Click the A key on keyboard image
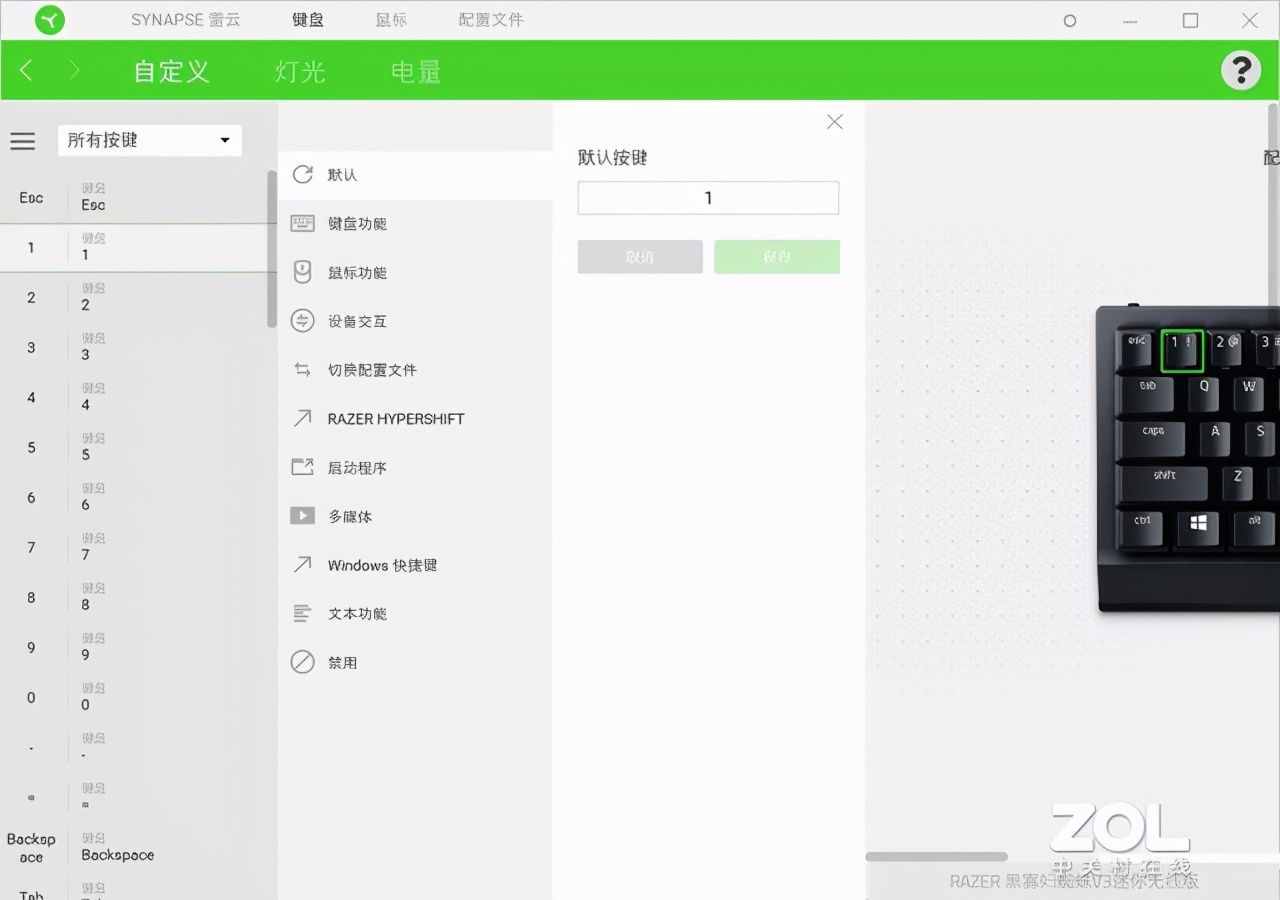The image size is (1280, 900). [1214, 437]
